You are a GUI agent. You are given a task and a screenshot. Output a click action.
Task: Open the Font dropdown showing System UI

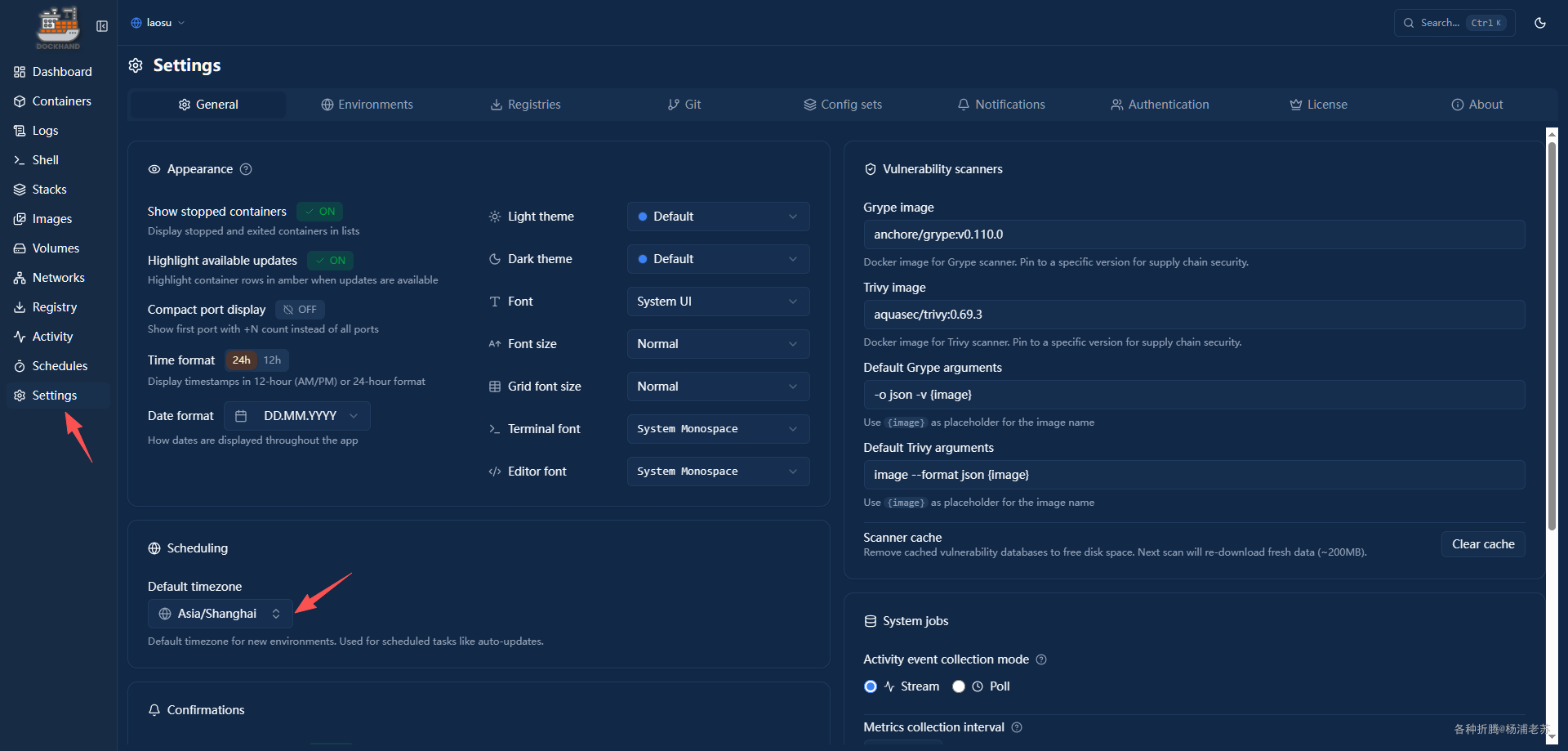(x=718, y=302)
